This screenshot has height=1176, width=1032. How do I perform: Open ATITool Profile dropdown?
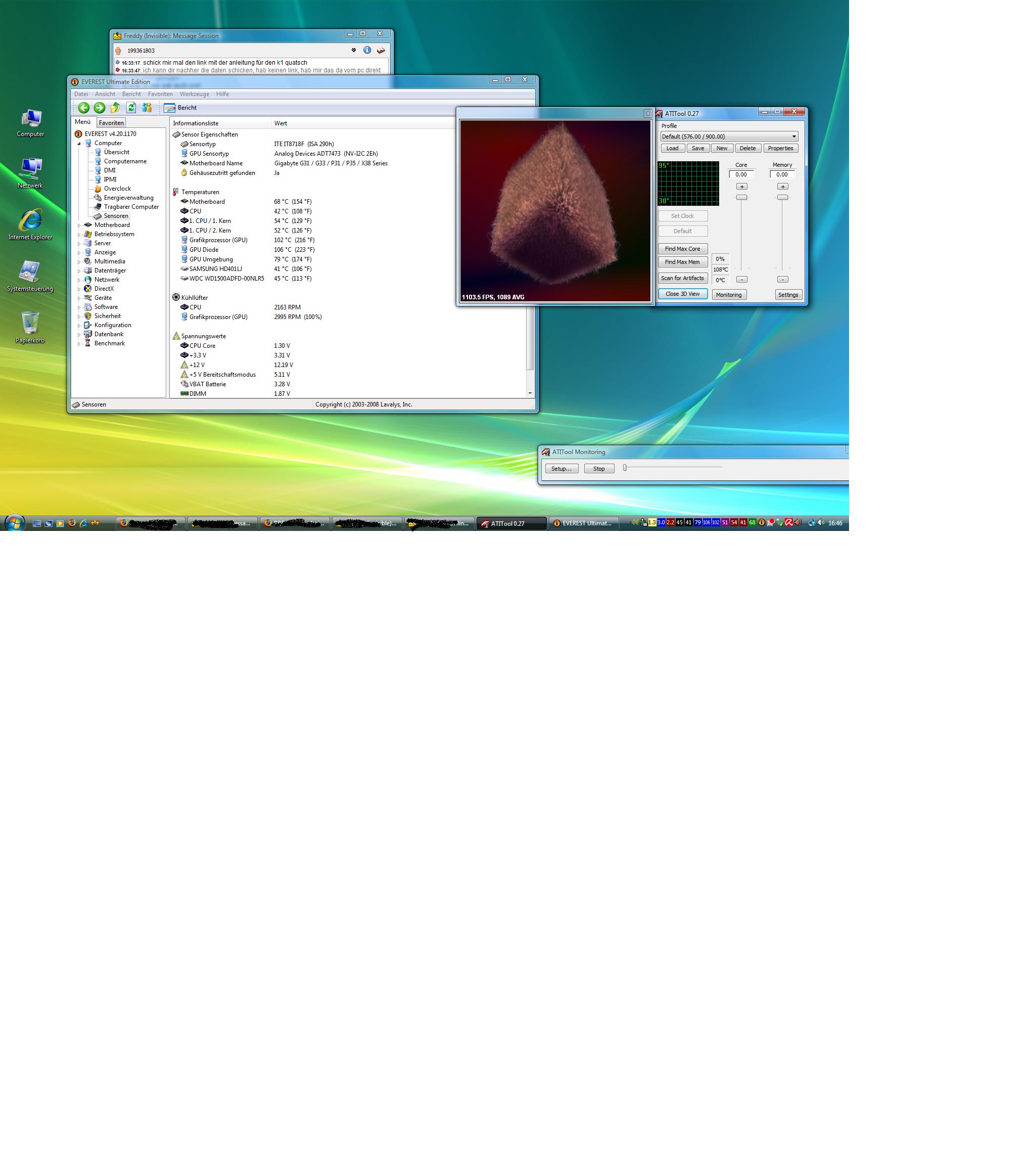[x=794, y=137]
